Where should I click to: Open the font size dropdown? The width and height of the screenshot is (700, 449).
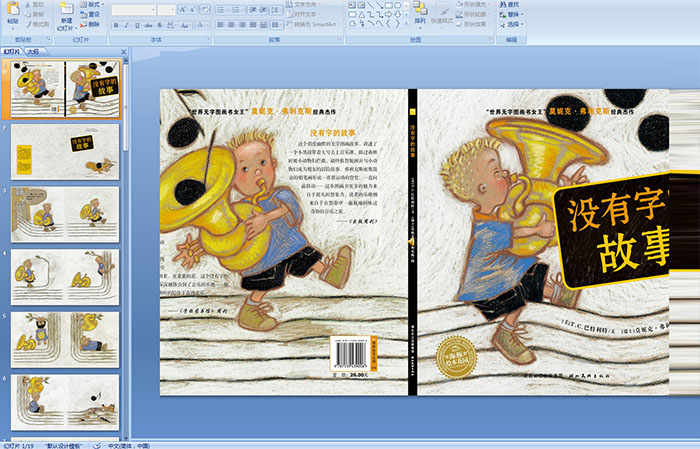[x=173, y=10]
